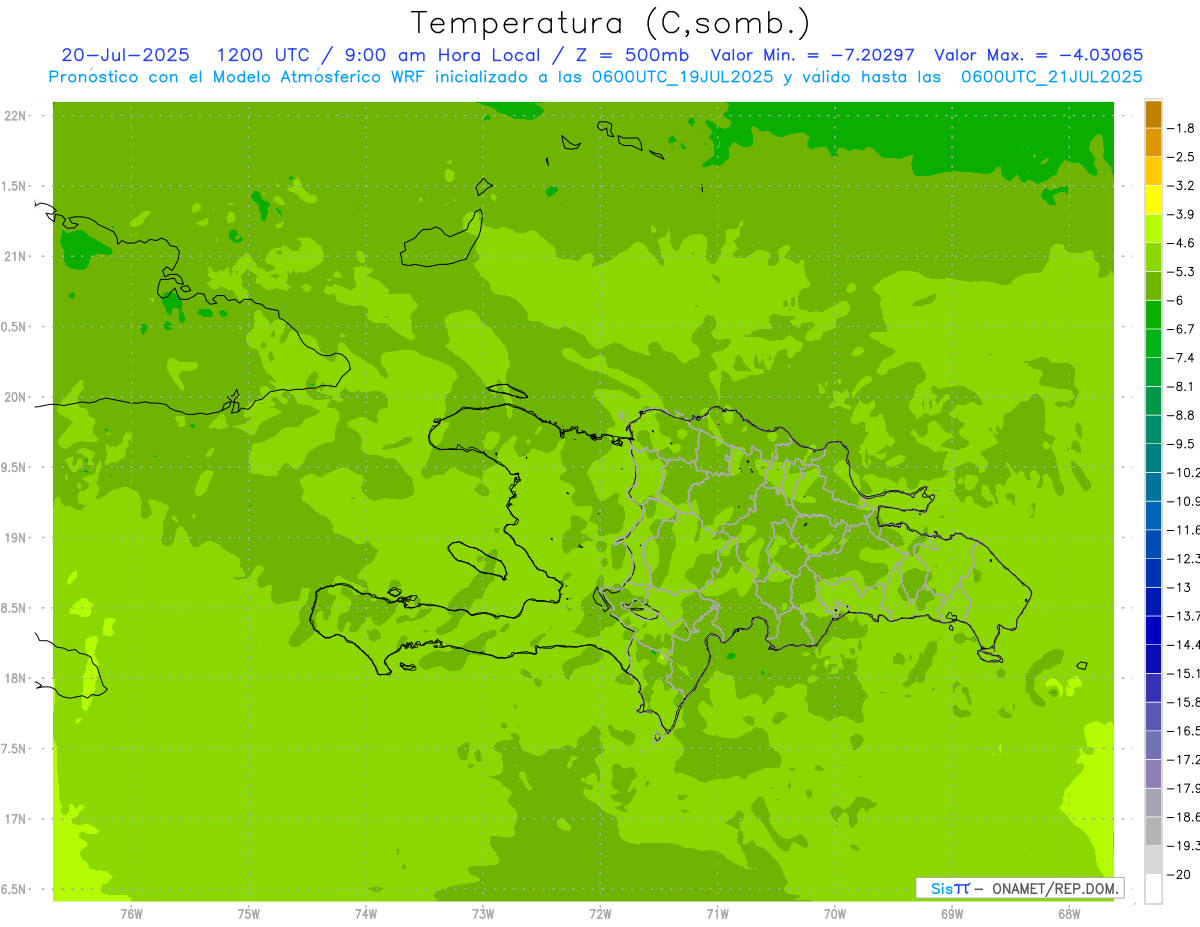This screenshot has height=927, width=1200.
Task: Click the '-1.8' colorbar value
Action: [1182, 128]
